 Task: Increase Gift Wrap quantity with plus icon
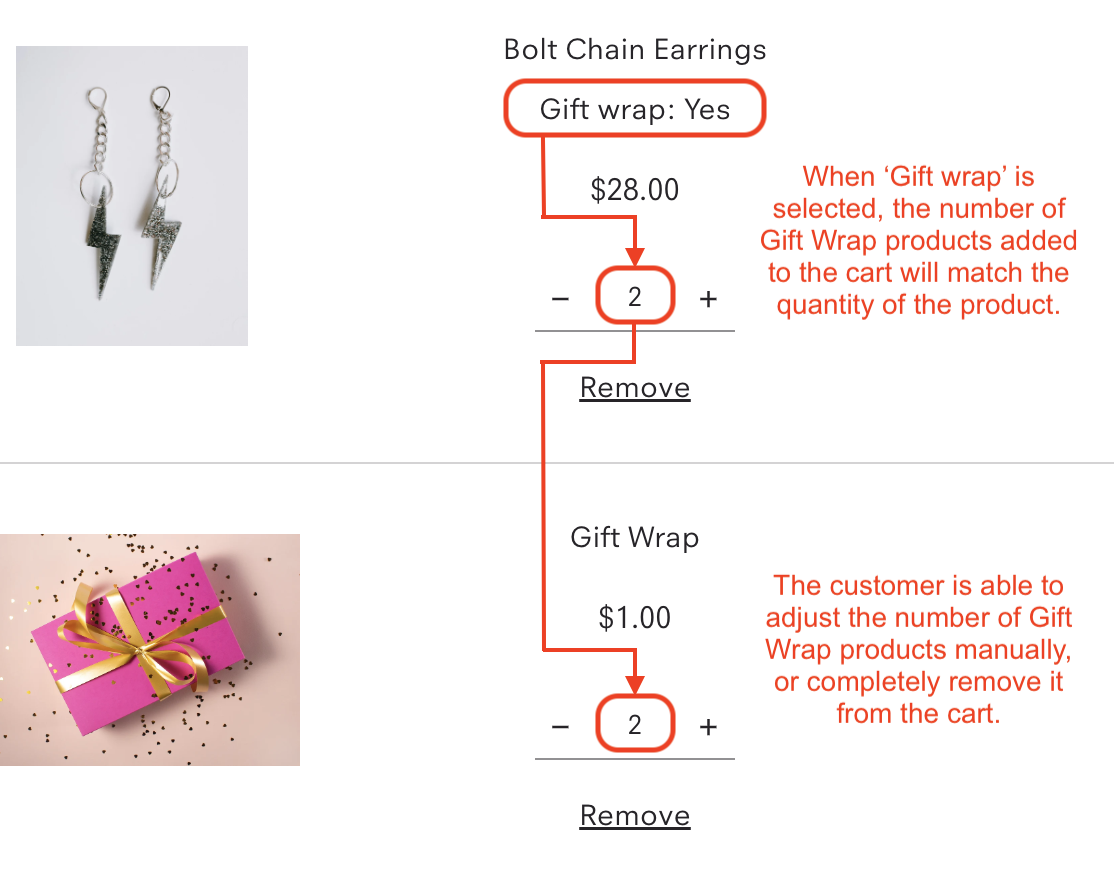tap(708, 727)
